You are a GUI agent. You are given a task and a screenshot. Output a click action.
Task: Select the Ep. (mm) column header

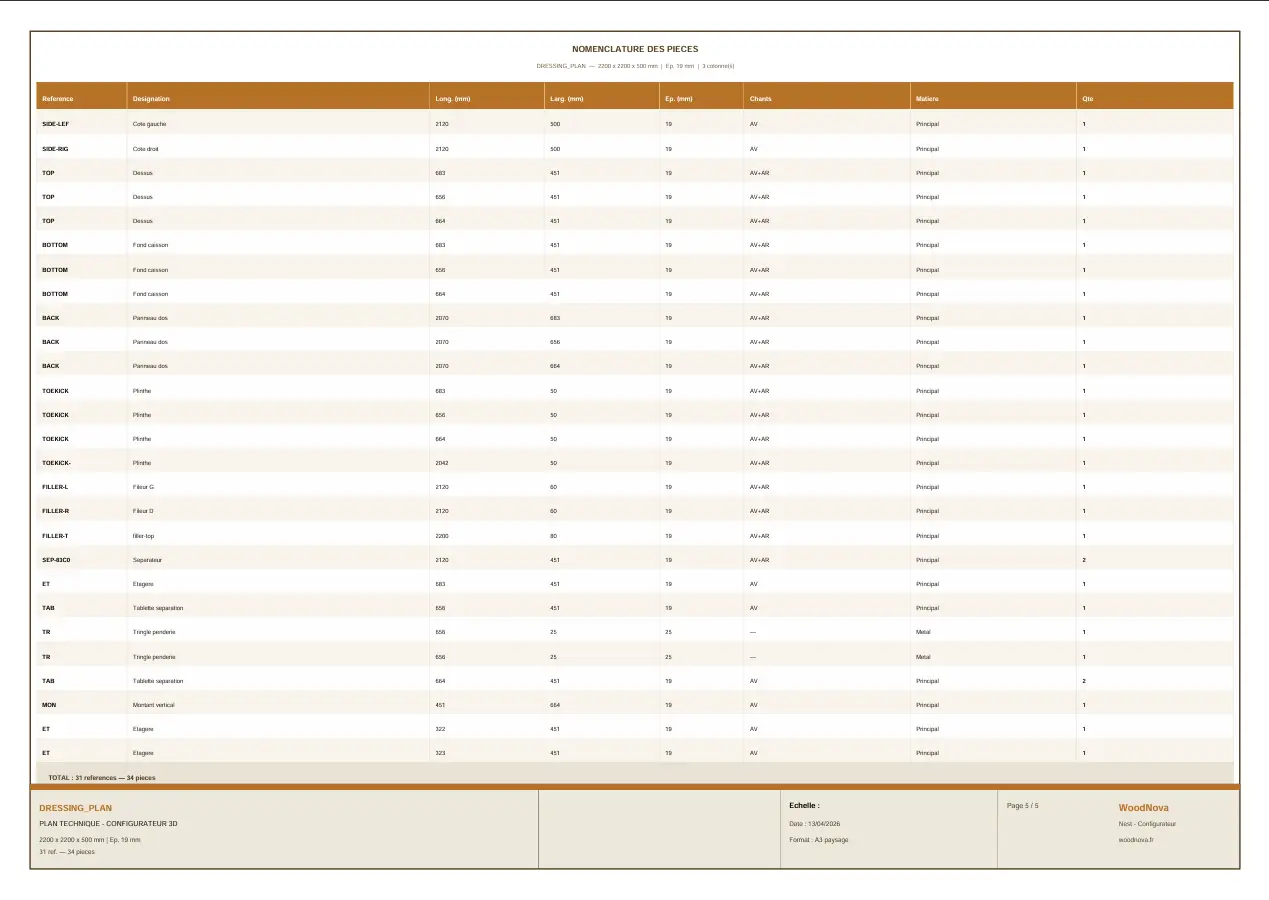[x=678, y=98]
